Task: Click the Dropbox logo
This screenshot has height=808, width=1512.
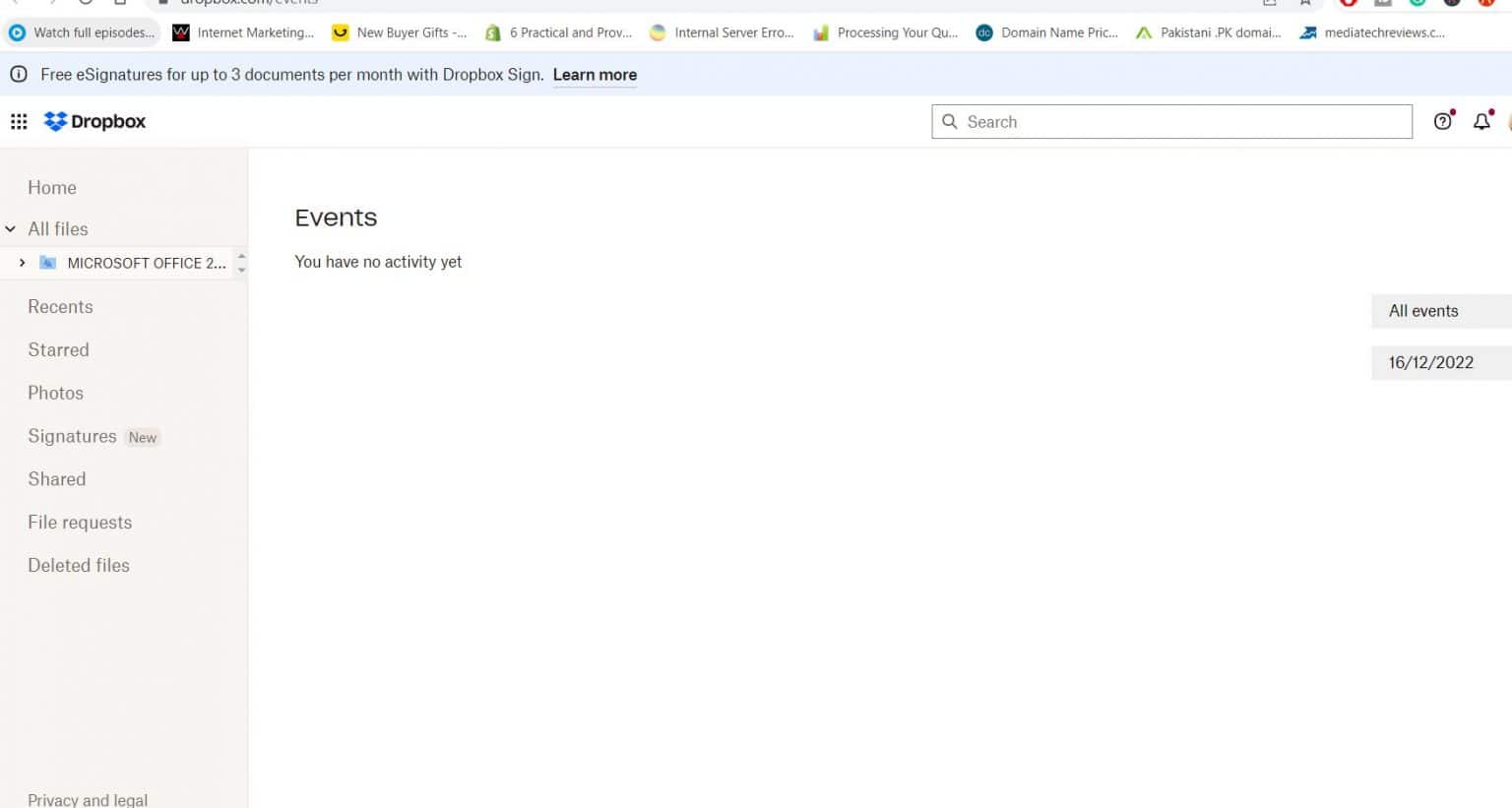Action: (94, 121)
